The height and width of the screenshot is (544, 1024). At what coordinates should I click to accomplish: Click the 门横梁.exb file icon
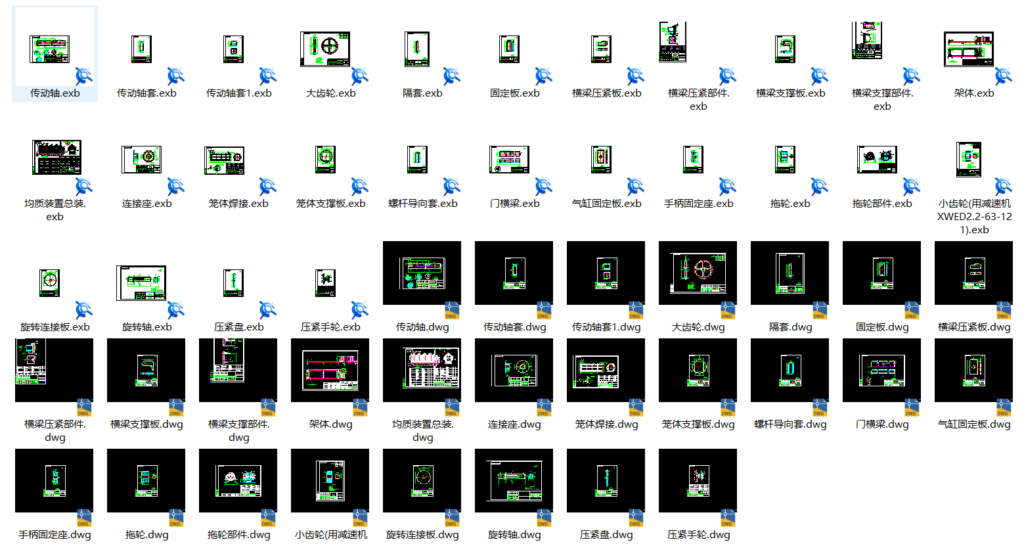[x=509, y=159]
